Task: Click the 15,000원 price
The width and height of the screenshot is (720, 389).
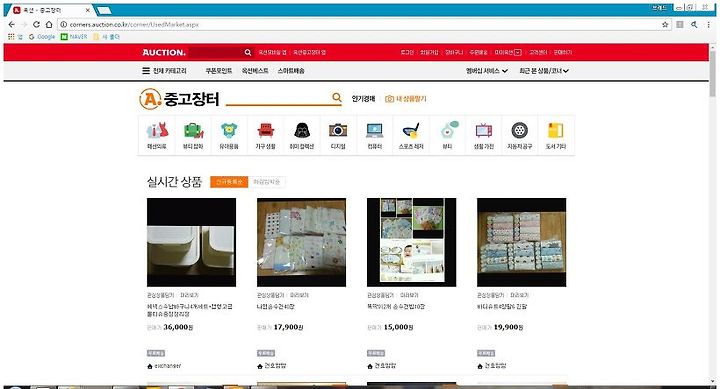Action: (398, 327)
